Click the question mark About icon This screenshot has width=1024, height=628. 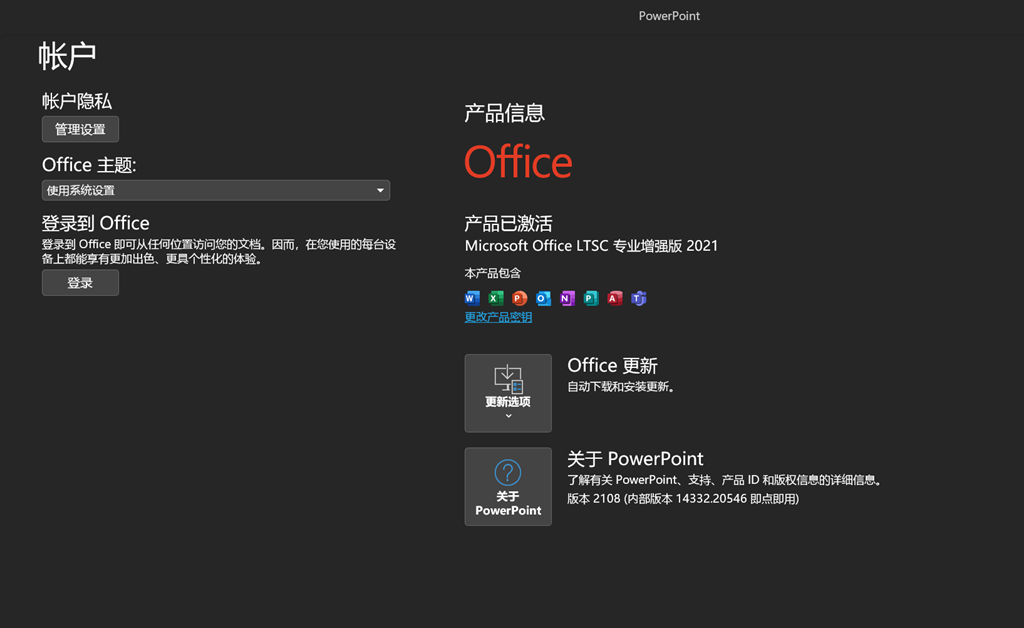[x=507, y=473]
